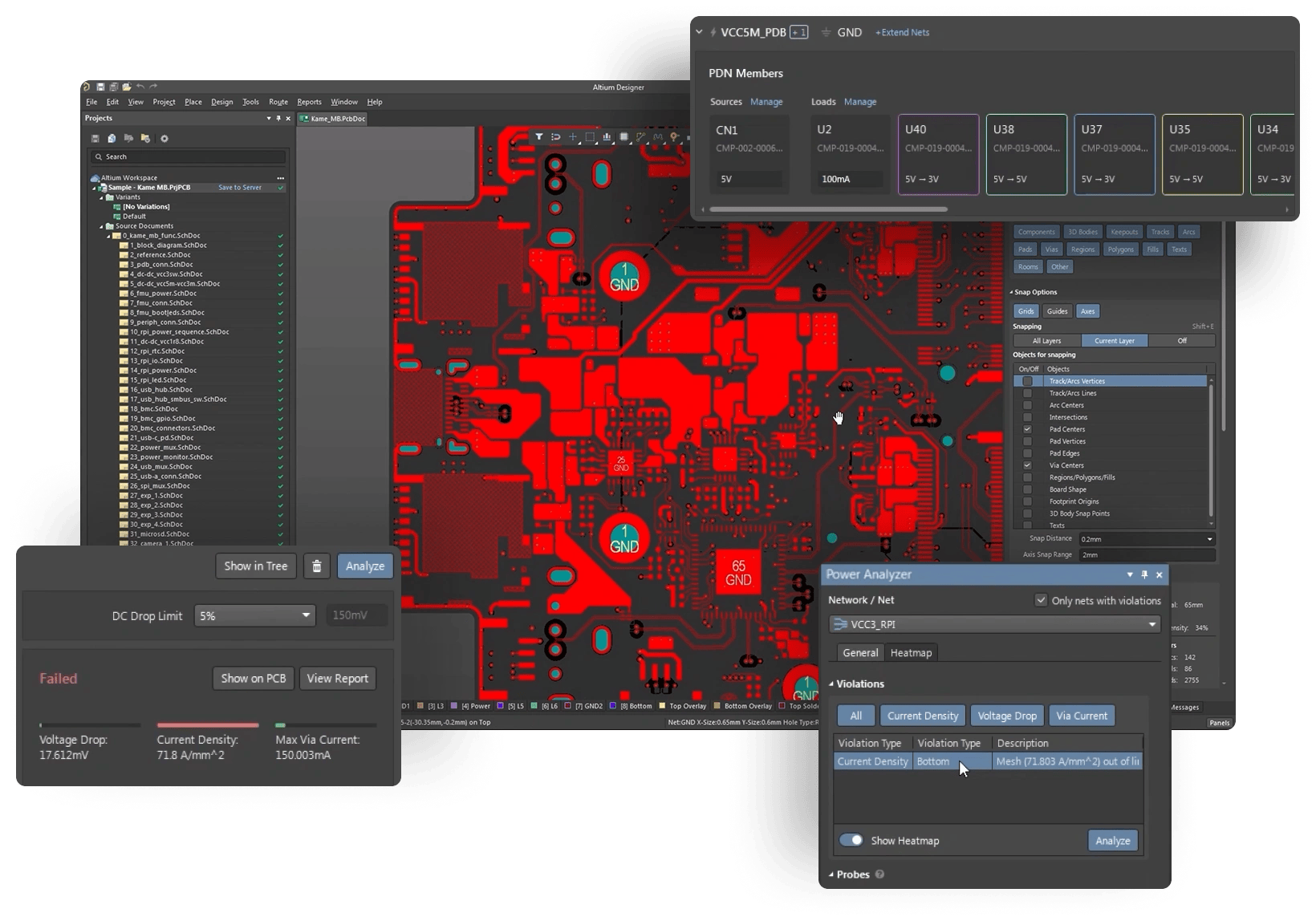Click the trash delete icon beside Analyze

coord(317,566)
